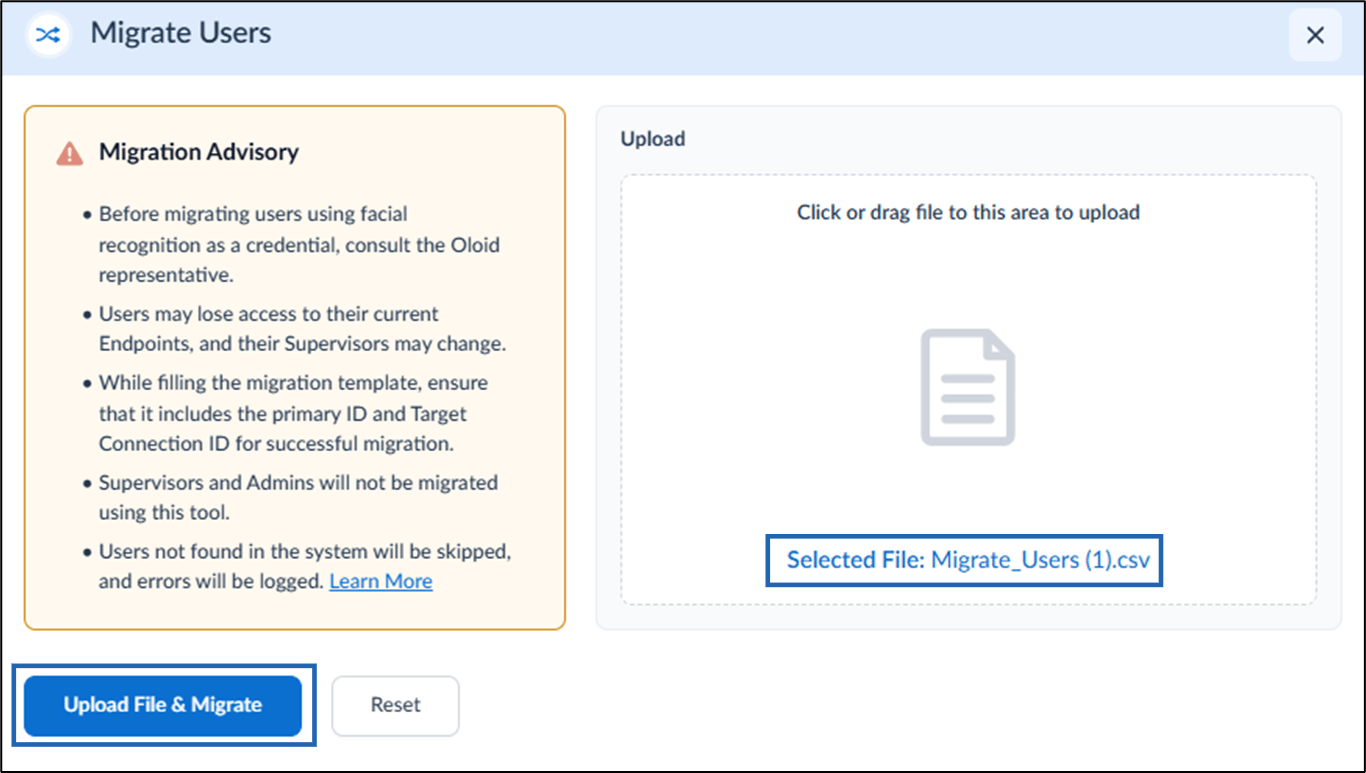Click 'Click or drag file to this area' text
The image size is (1366, 773).
click(x=968, y=212)
